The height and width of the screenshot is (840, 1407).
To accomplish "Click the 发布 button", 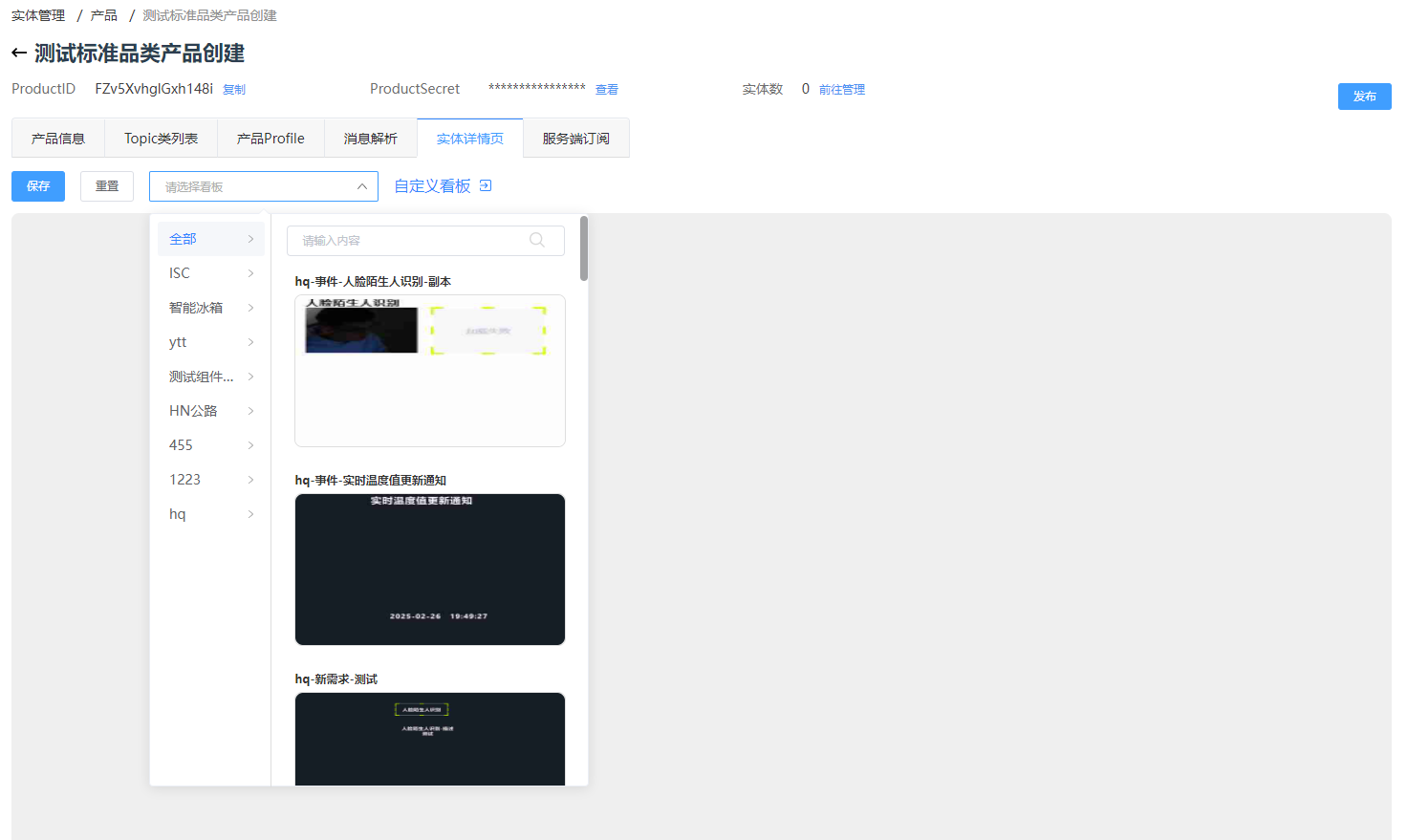I will point(1365,97).
